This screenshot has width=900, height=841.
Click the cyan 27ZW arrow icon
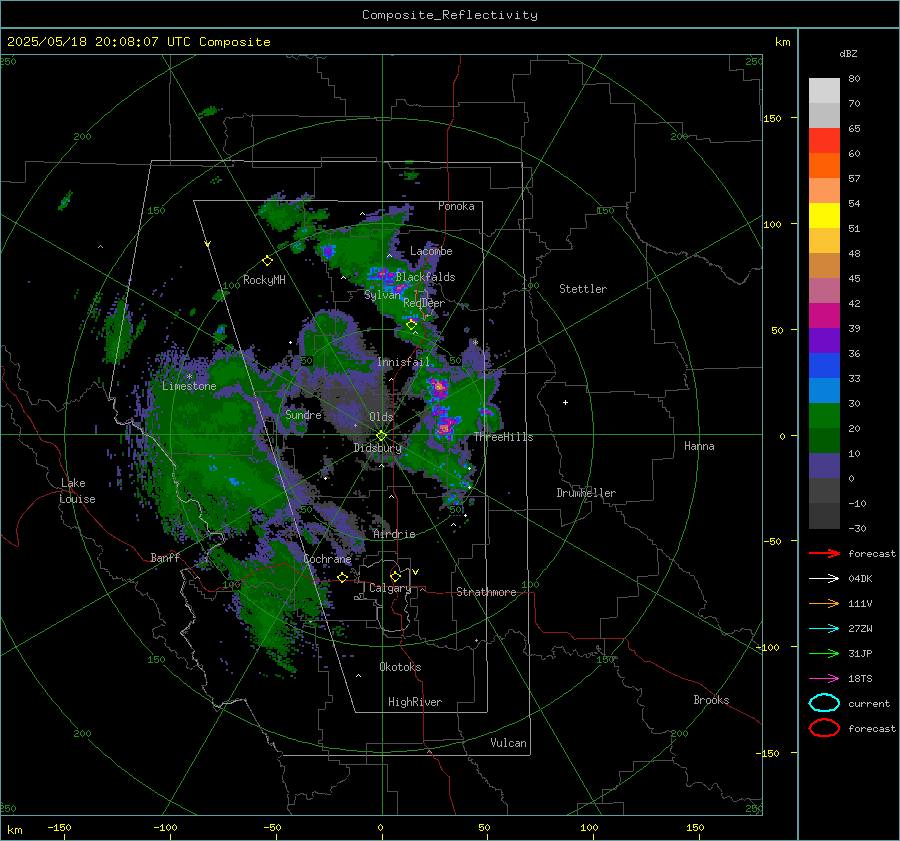(x=824, y=629)
